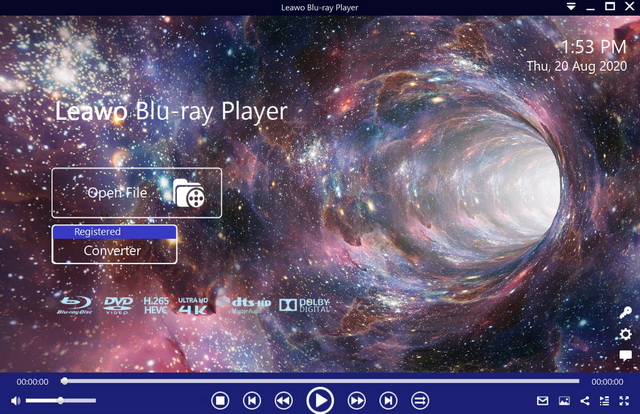This screenshot has height=414, width=640.
Task: Click the key activation icon
Action: pyautogui.click(x=625, y=313)
